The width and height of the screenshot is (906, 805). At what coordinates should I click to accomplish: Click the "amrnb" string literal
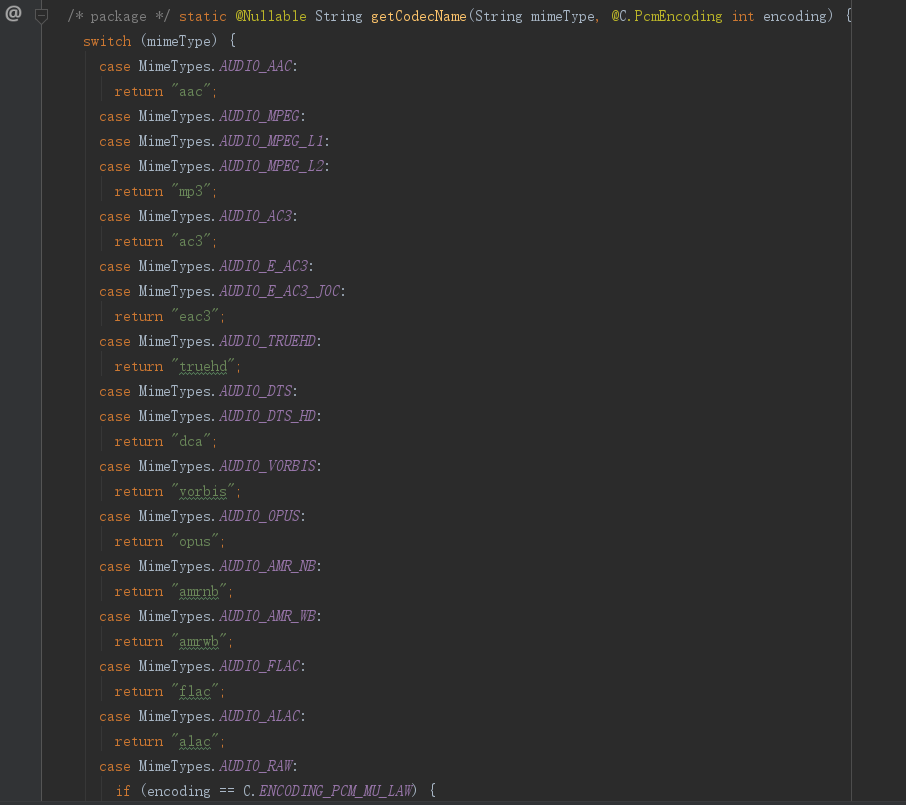pyautogui.click(x=199, y=591)
